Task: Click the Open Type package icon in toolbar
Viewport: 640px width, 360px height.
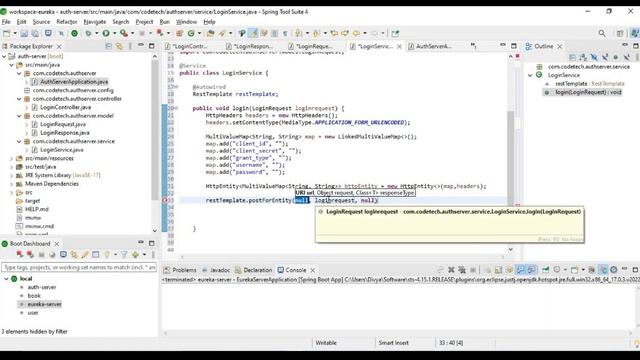Action: [x=211, y=33]
